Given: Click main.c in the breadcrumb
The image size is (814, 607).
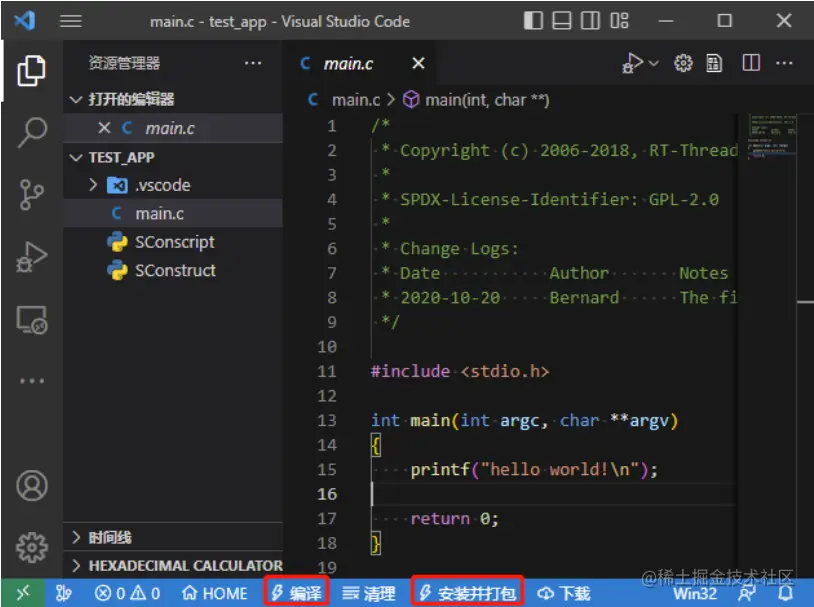Looking at the screenshot, I should click(356, 100).
